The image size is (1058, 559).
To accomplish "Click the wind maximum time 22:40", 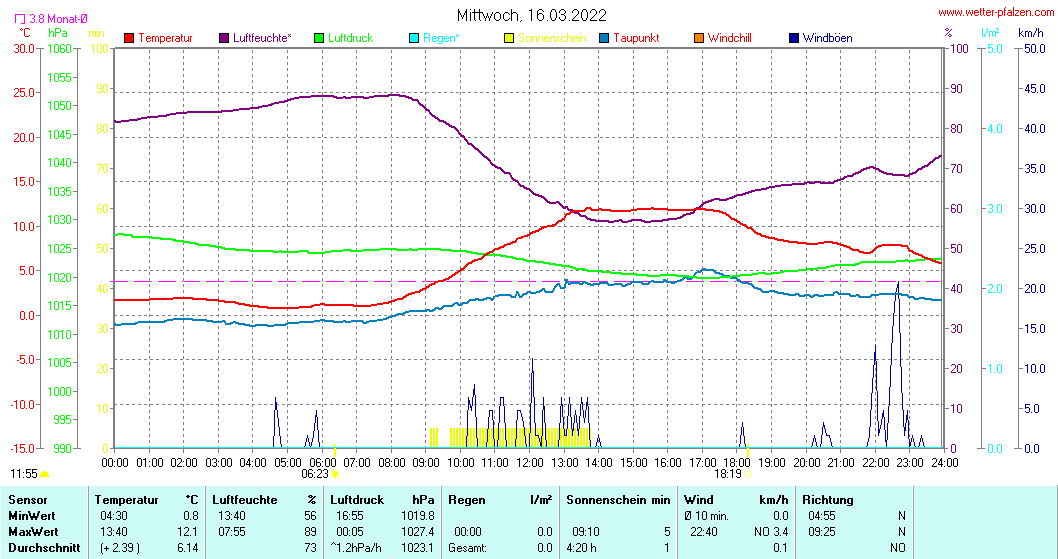I will coord(703,532).
